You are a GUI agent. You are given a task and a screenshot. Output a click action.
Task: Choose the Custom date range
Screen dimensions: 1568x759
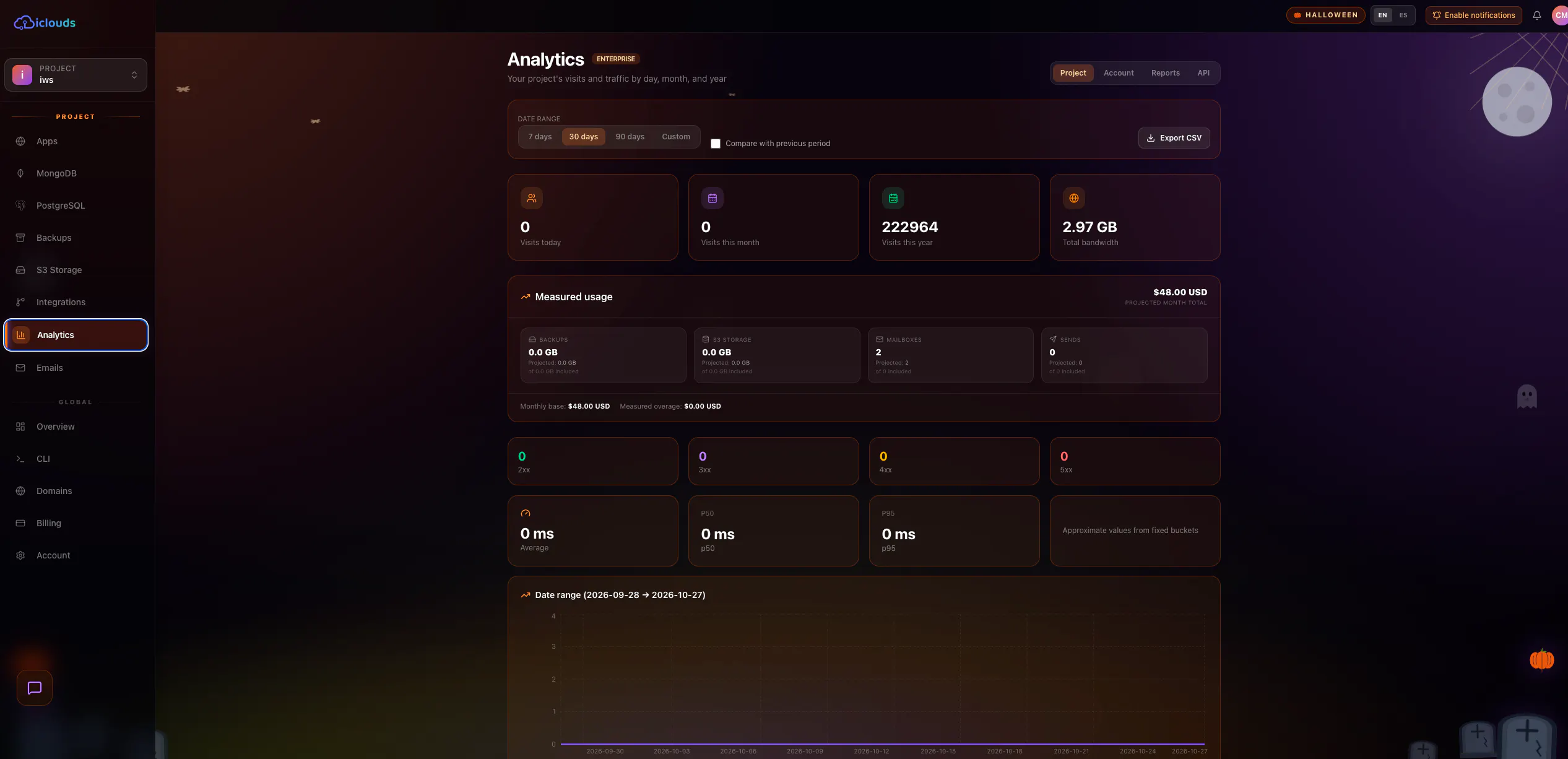(x=676, y=137)
